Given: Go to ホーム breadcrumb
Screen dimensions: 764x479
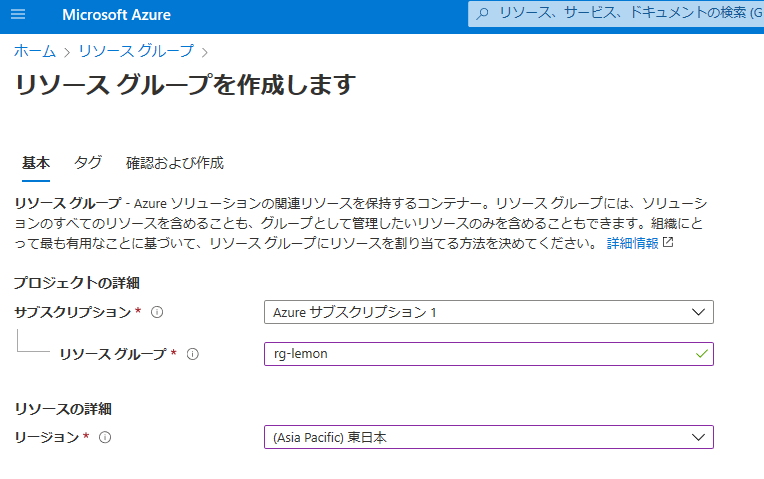Looking at the screenshot, I should [x=35, y=51].
